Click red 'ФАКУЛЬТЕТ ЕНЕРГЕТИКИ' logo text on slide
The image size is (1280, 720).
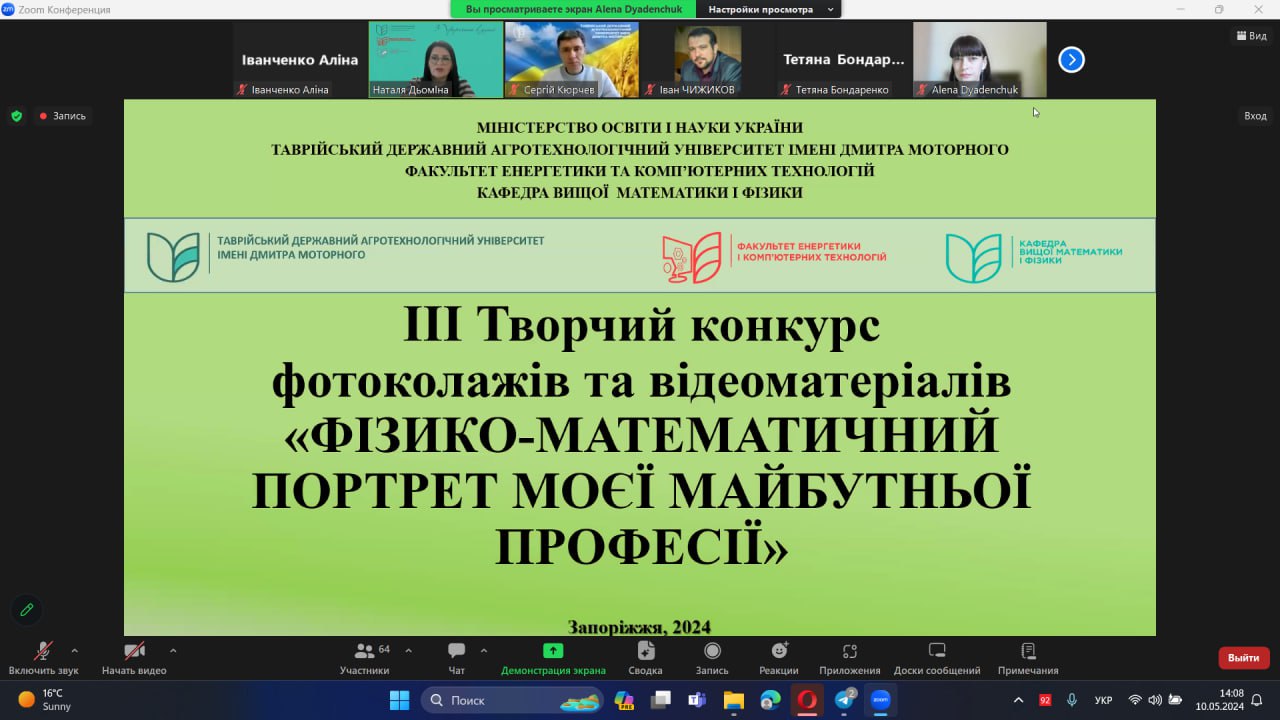click(811, 251)
